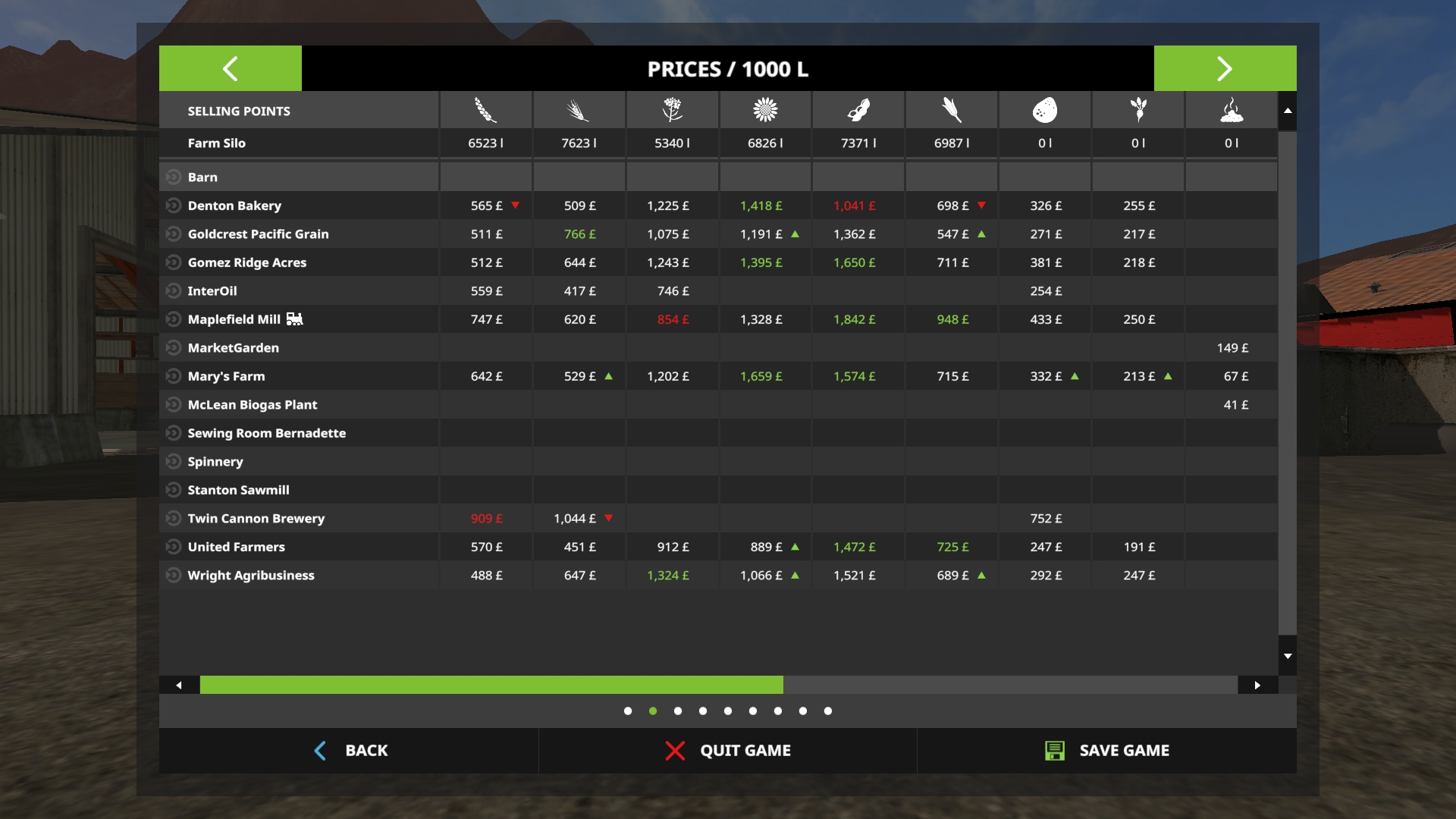1456x819 pixels.
Task: Click the potato crop column icon
Action: pos(1045,111)
